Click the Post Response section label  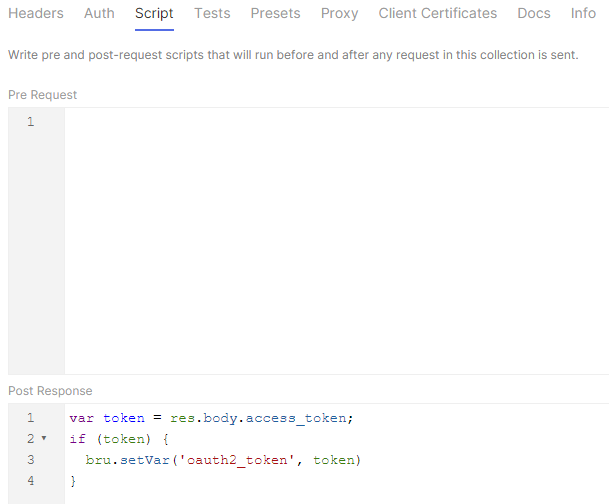tap(50, 391)
